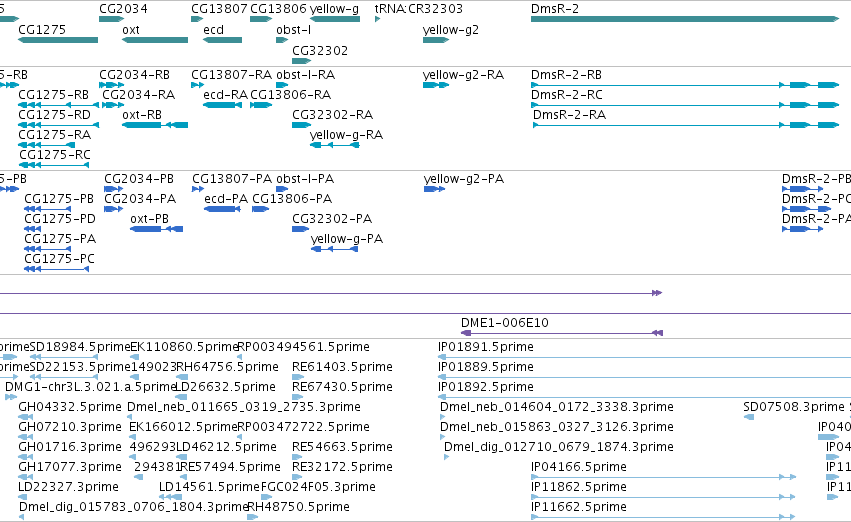The width and height of the screenshot is (851, 522).
Task: Select protein CG1275-PC
Action: 56,269
